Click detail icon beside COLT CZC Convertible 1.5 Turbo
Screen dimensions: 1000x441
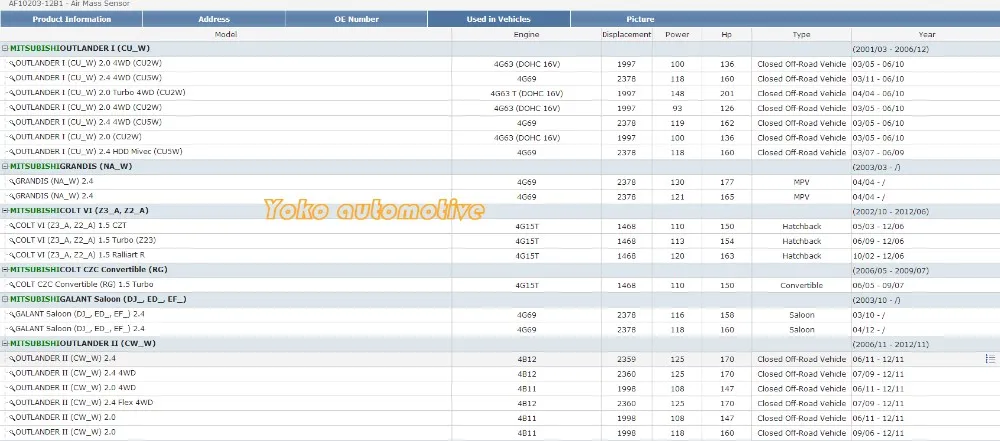coord(11,285)
